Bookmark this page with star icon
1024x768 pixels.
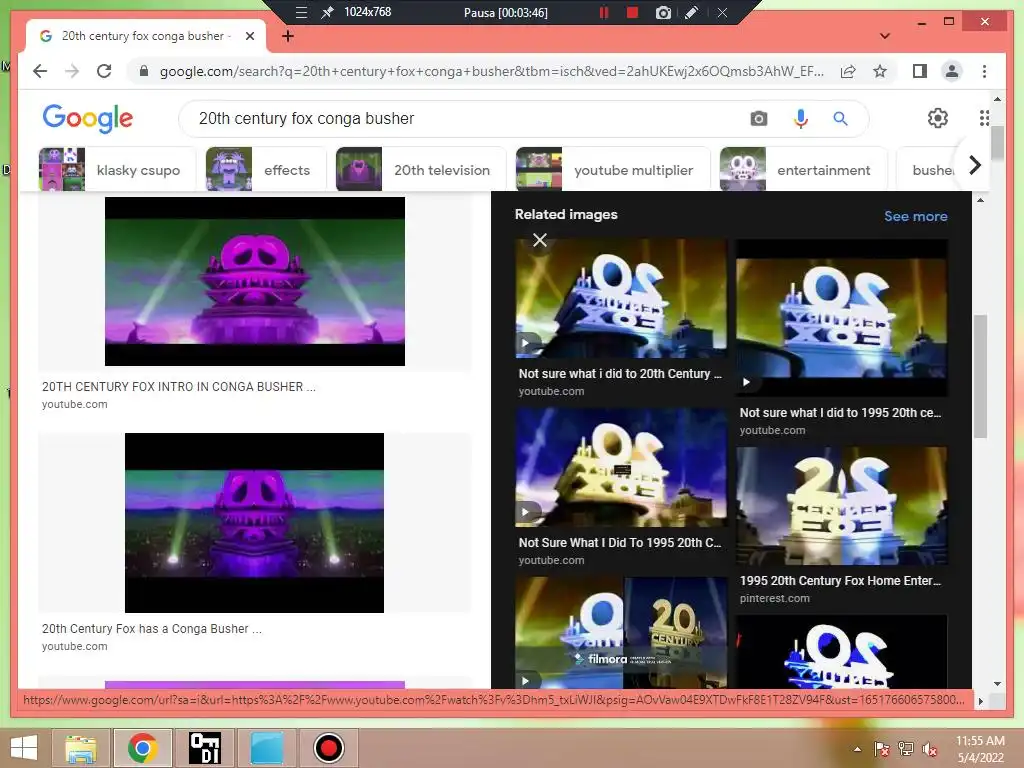(880, 71)
